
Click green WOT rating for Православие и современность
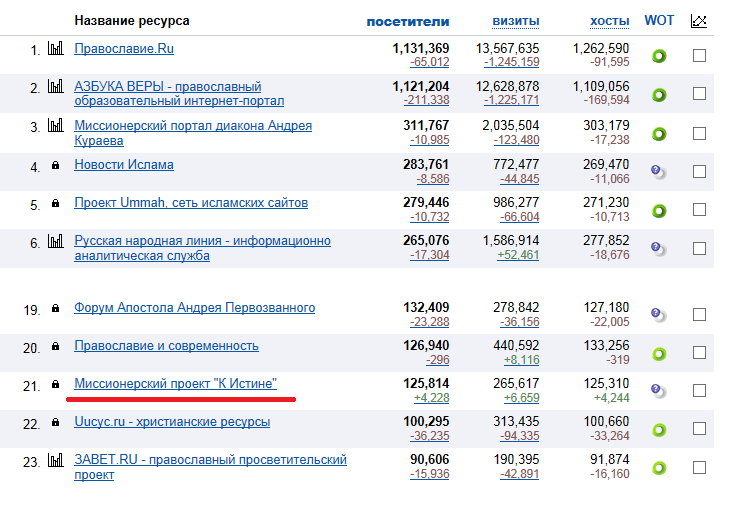[659, 354]
